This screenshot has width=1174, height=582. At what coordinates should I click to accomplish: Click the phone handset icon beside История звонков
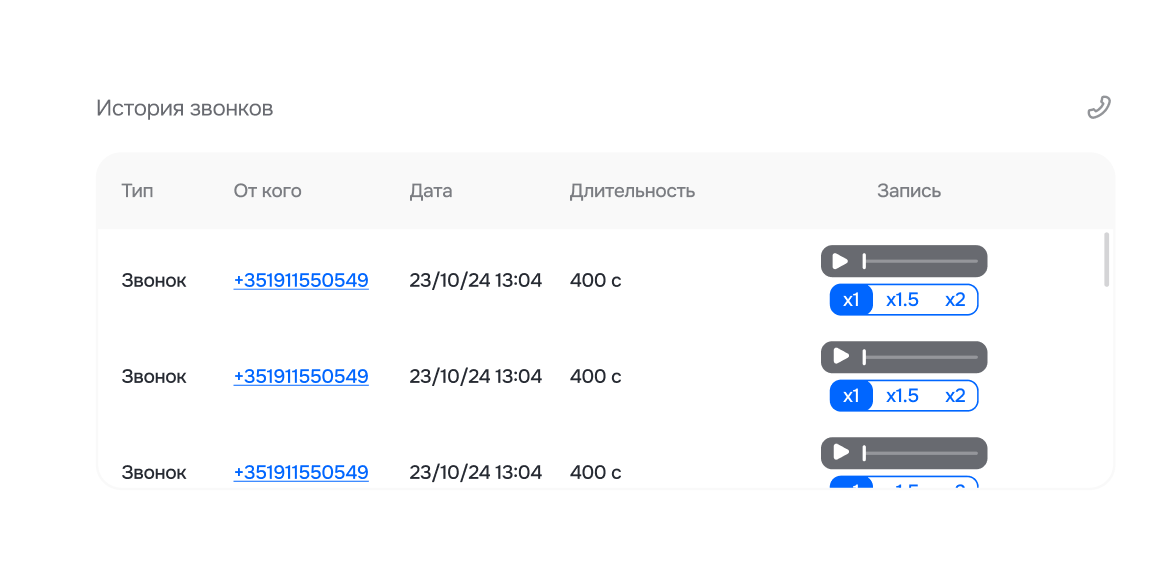(1099, 107)
